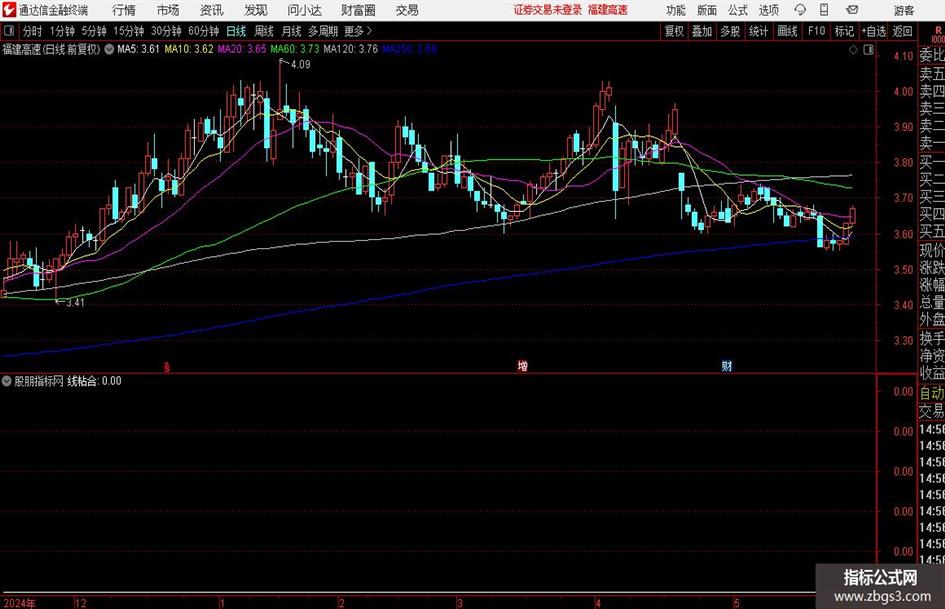This screenshot has height=609, width=945.
Task: Click the MA120: 3.76 indicator label
Action: coord(351,49)
